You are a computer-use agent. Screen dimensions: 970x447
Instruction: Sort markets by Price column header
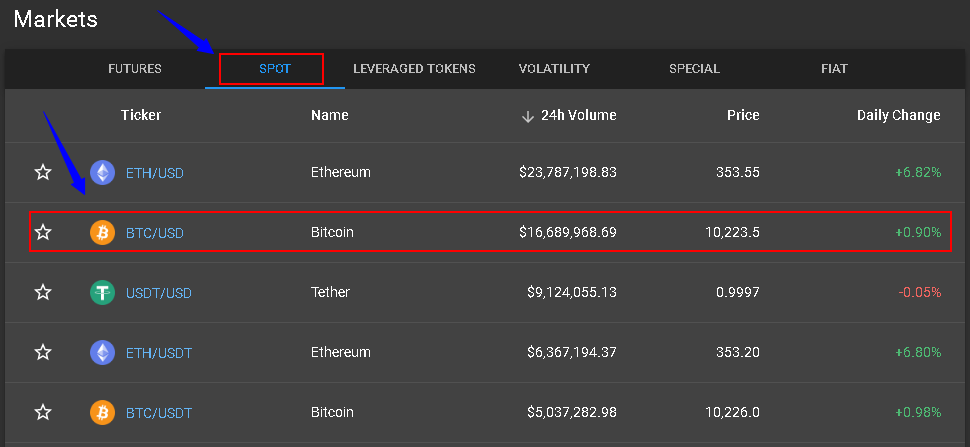pos(743,115)
